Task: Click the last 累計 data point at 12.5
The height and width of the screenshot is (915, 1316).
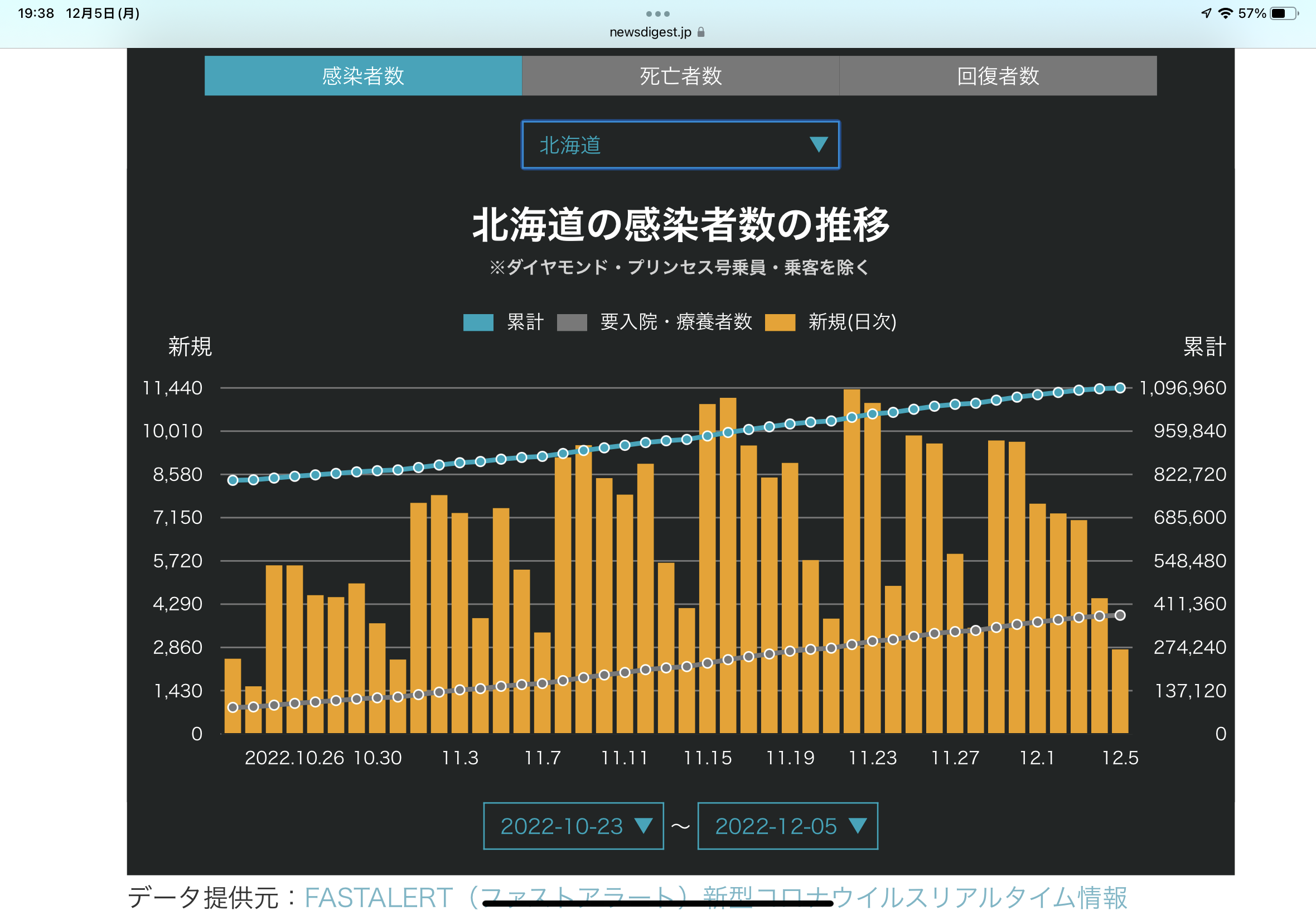Action: pyautogui.click(x=1120, y=388)
